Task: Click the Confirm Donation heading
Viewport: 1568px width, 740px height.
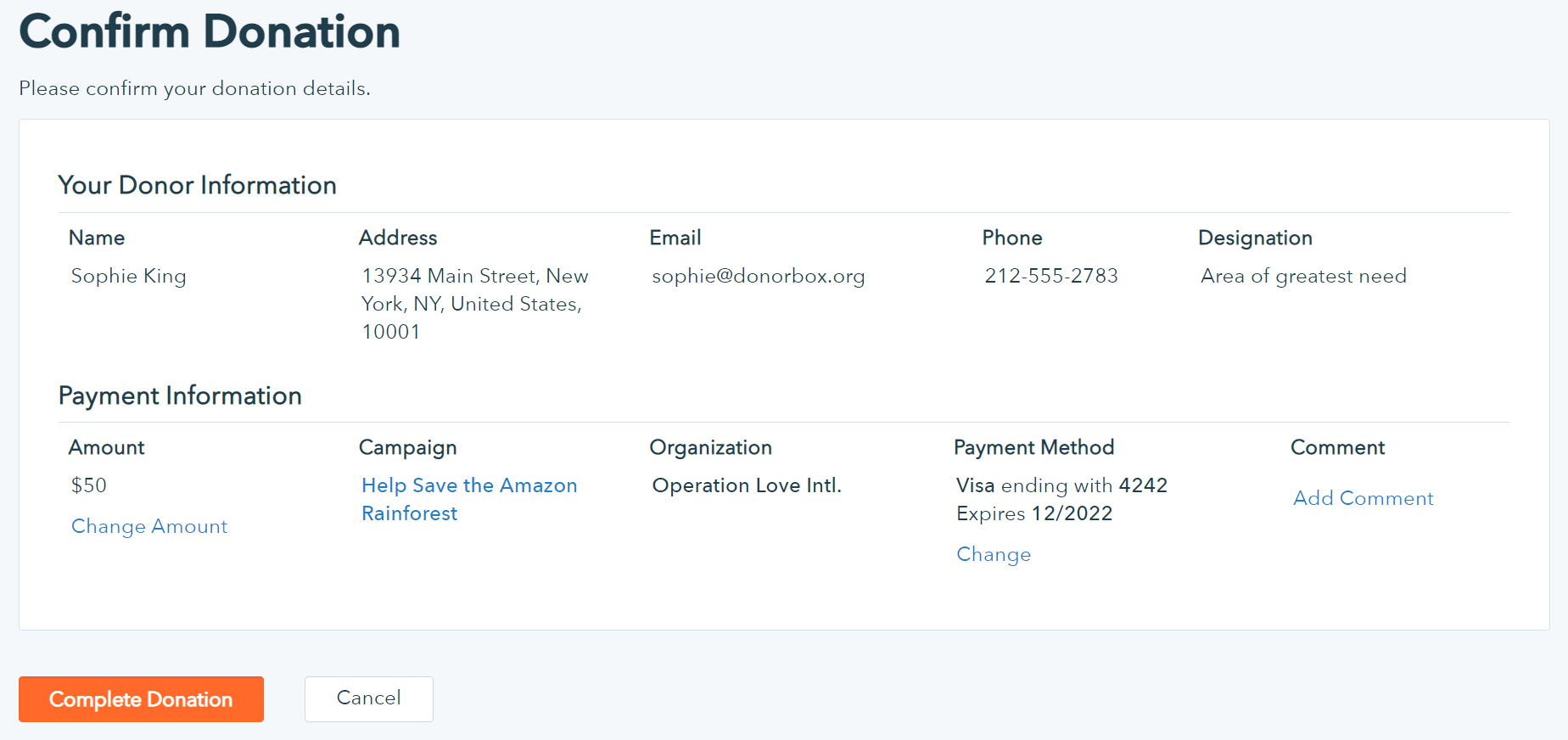Action: click(210, 32)
